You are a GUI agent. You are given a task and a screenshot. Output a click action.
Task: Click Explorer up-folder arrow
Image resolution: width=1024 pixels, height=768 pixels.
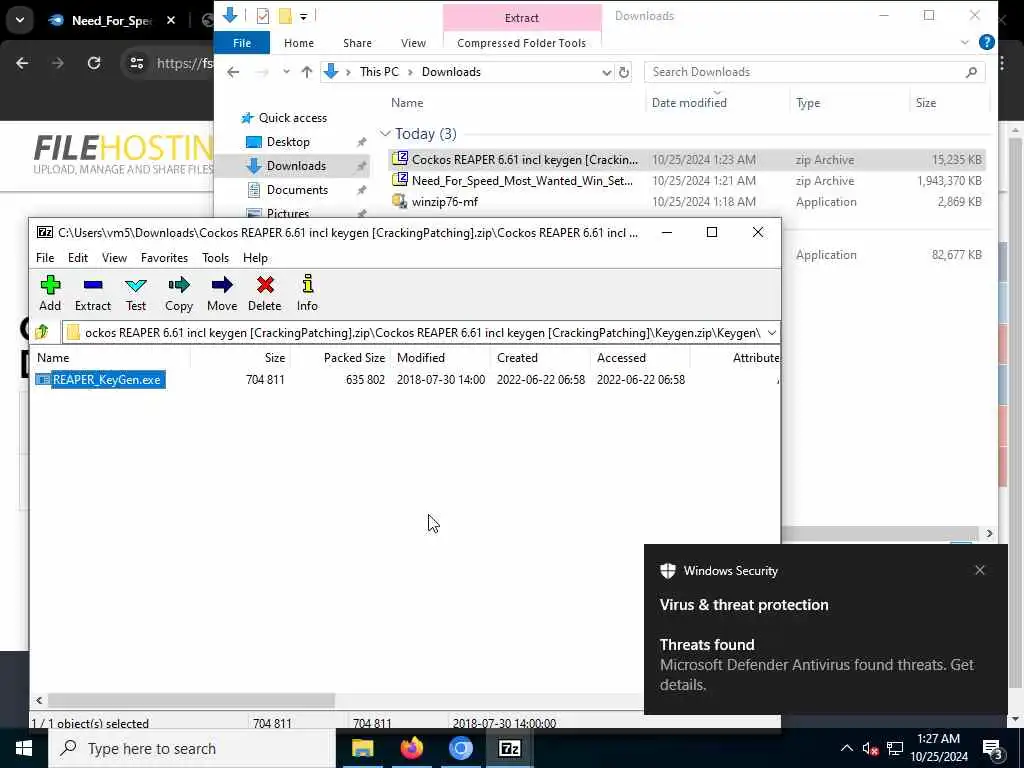coord(306,72)
